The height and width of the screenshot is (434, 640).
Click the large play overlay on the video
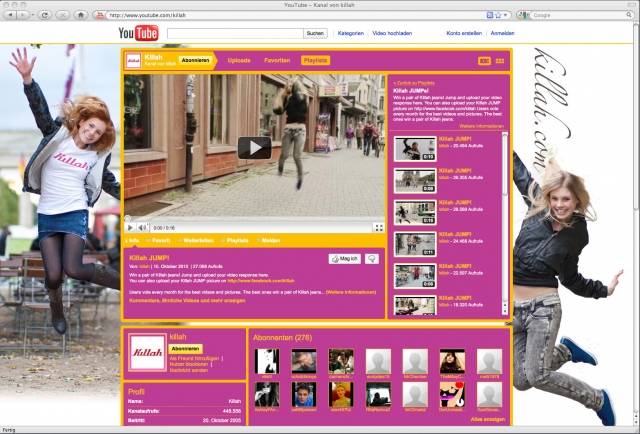(x=254, y=147)
